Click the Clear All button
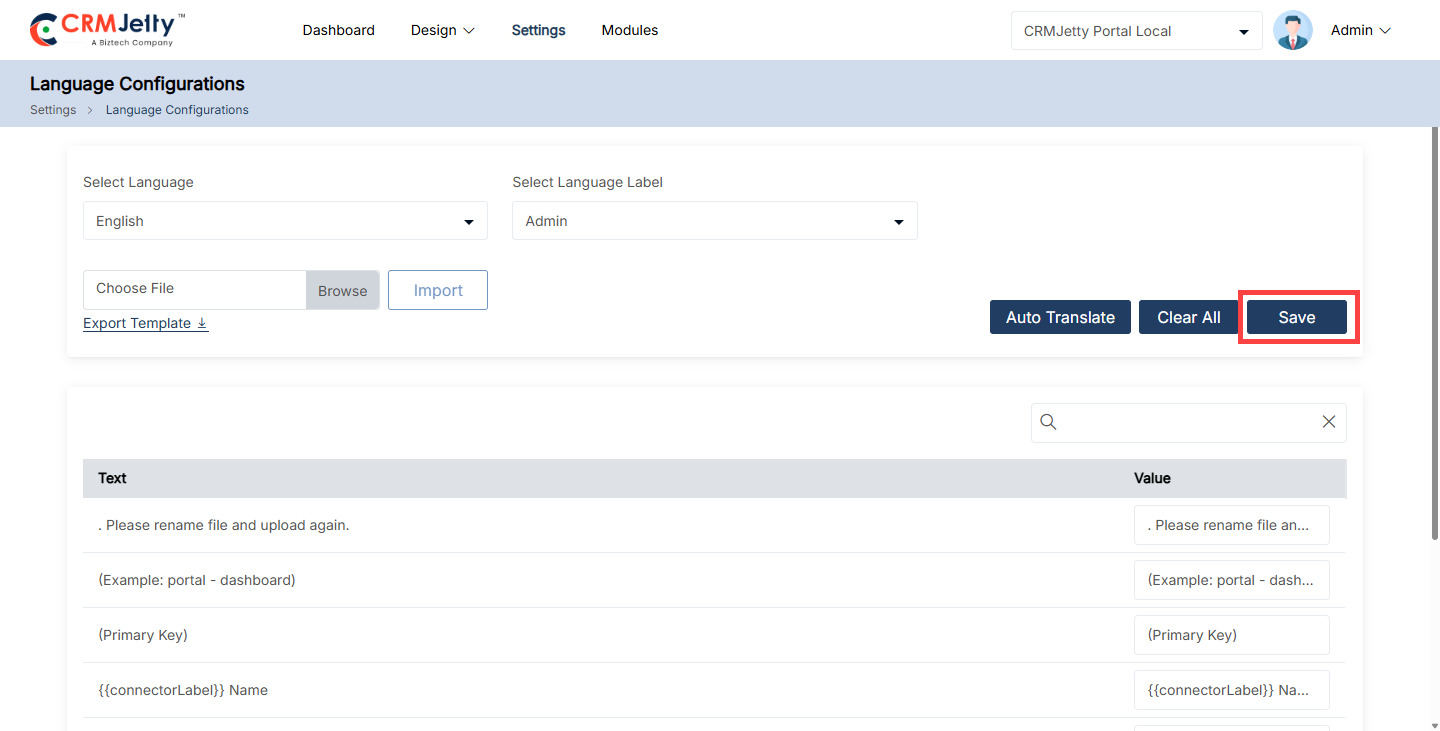The height and width of the screenshot is (731, 1440). (1189, 317)
